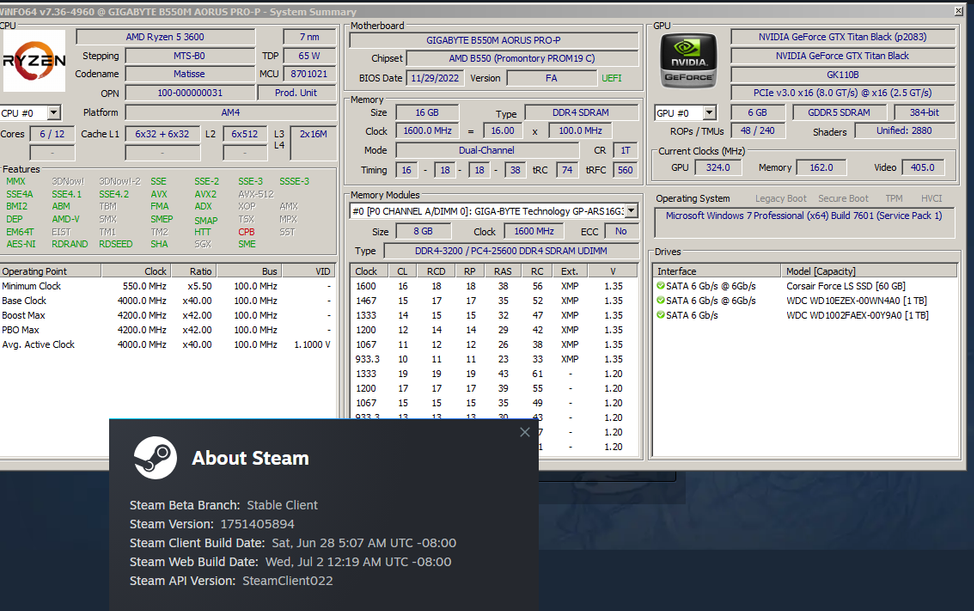Click the AMD B550 chipset field

(522, 58)
